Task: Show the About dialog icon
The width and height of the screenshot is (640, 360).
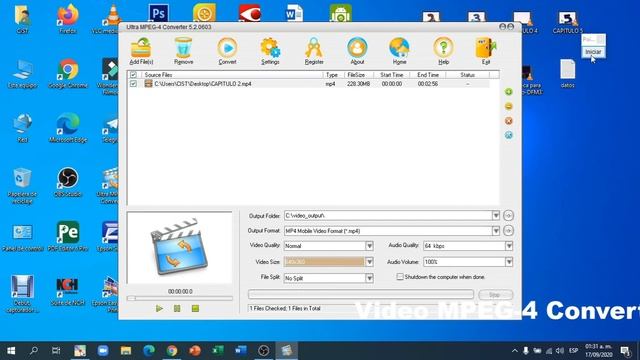Action: [x=357, y=51]
